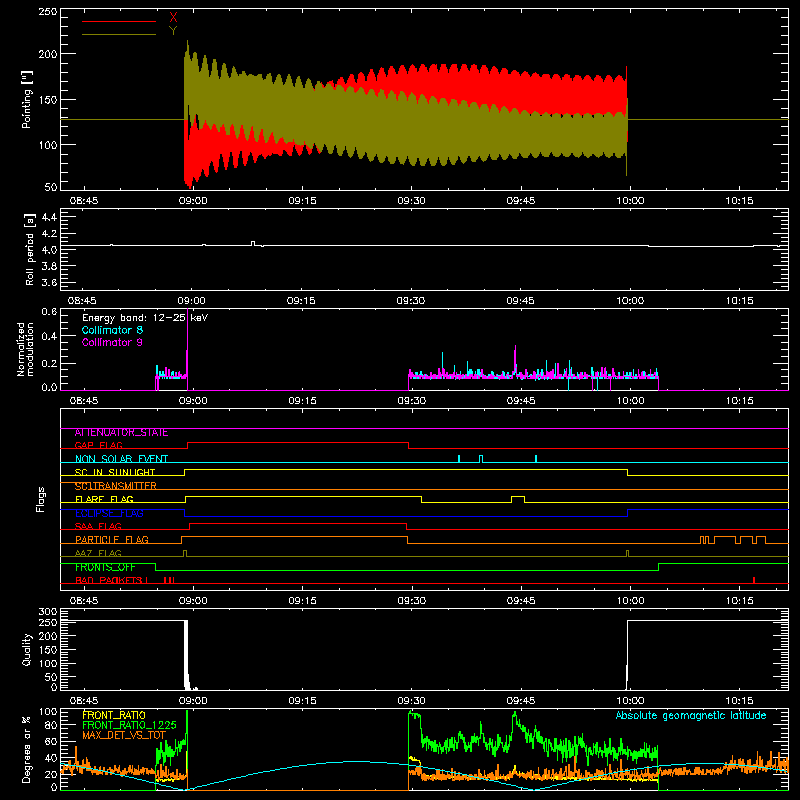Click the 80 tick on Degrees axis
This screenshot has height=800, width=800.
tap(51, 725)
